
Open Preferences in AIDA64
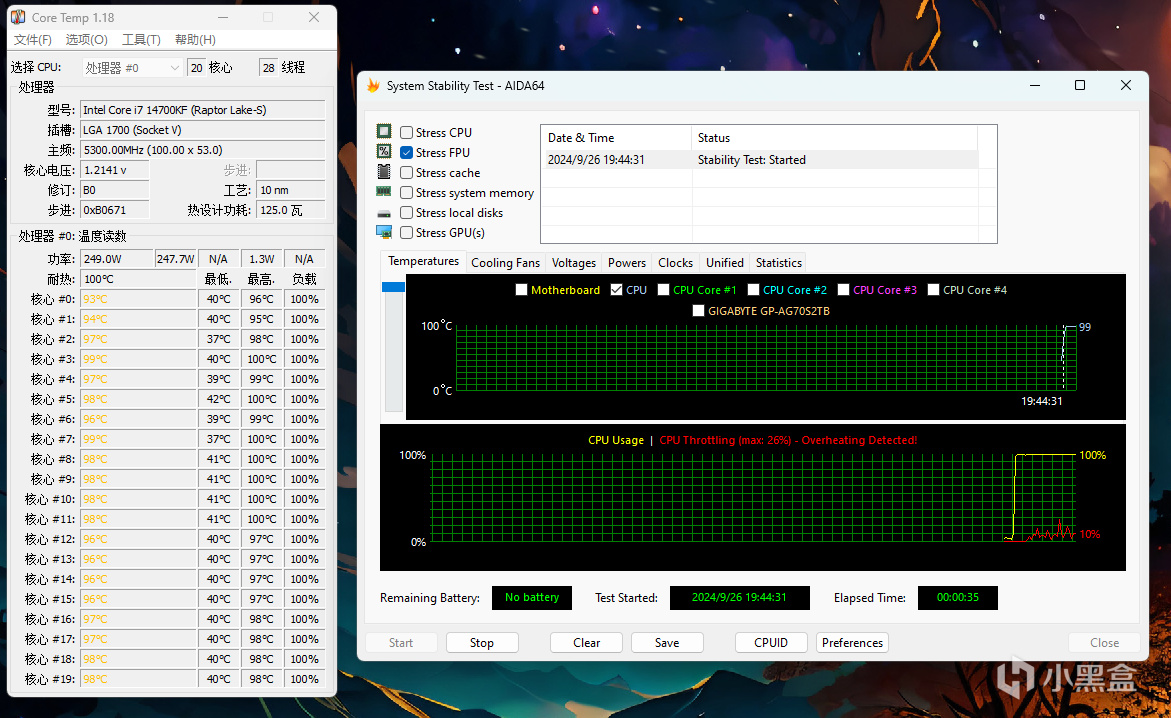tap(852, 643)
